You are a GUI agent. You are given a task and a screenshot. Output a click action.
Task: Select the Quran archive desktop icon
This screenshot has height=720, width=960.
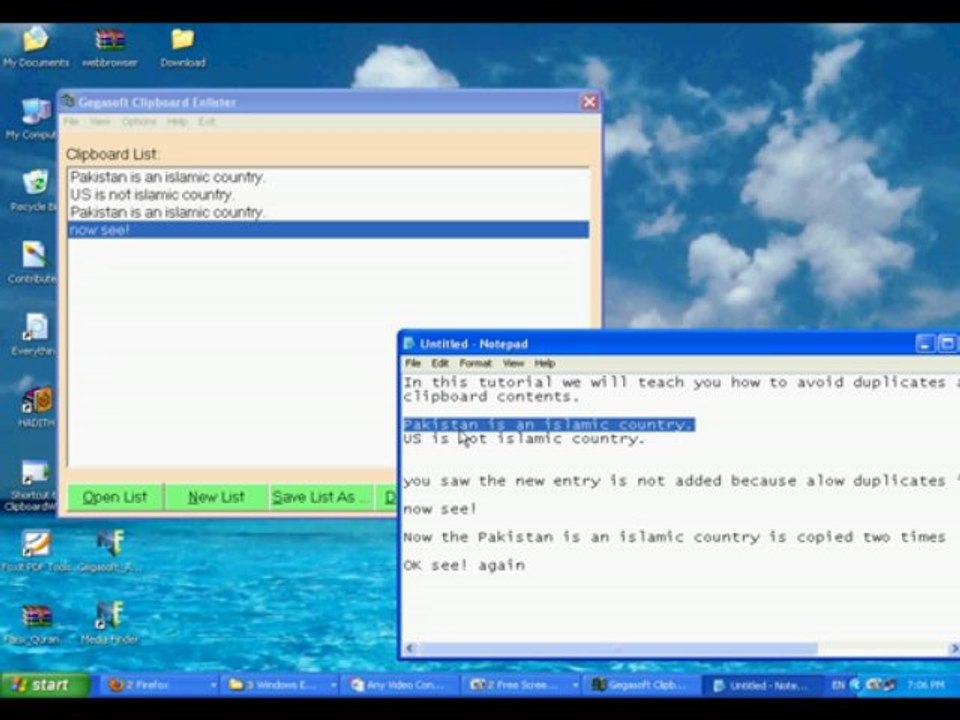pos(36,624)
